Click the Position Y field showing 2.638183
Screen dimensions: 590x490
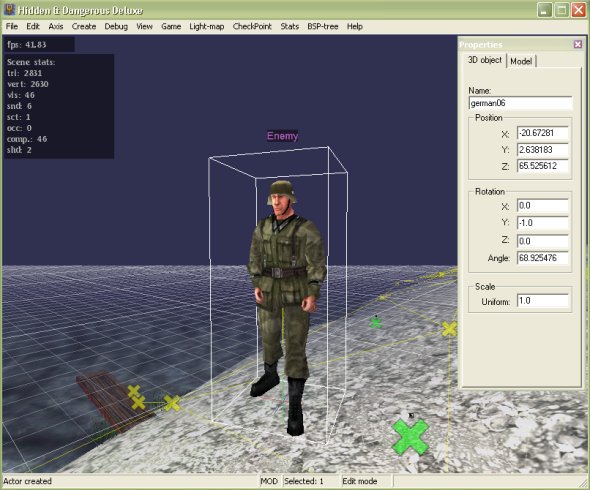[542, 150]
